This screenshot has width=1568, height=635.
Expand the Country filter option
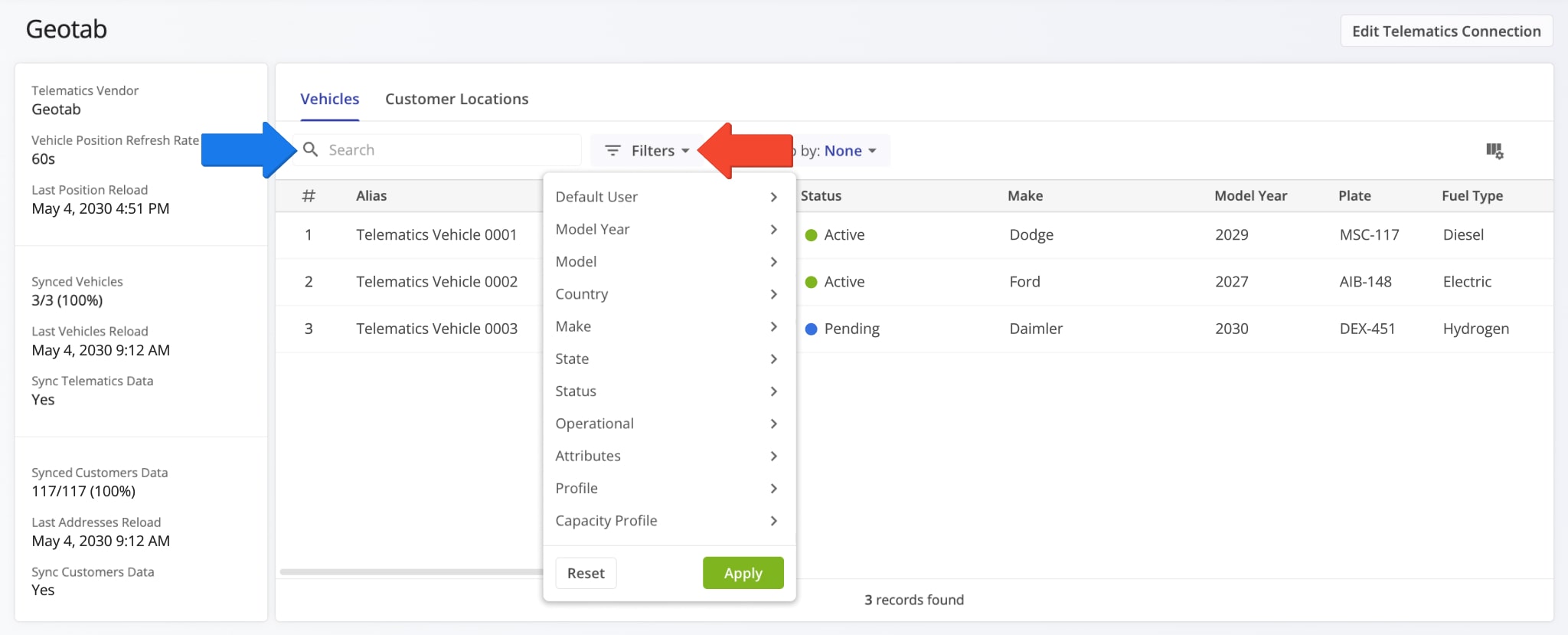pos(669,294)
